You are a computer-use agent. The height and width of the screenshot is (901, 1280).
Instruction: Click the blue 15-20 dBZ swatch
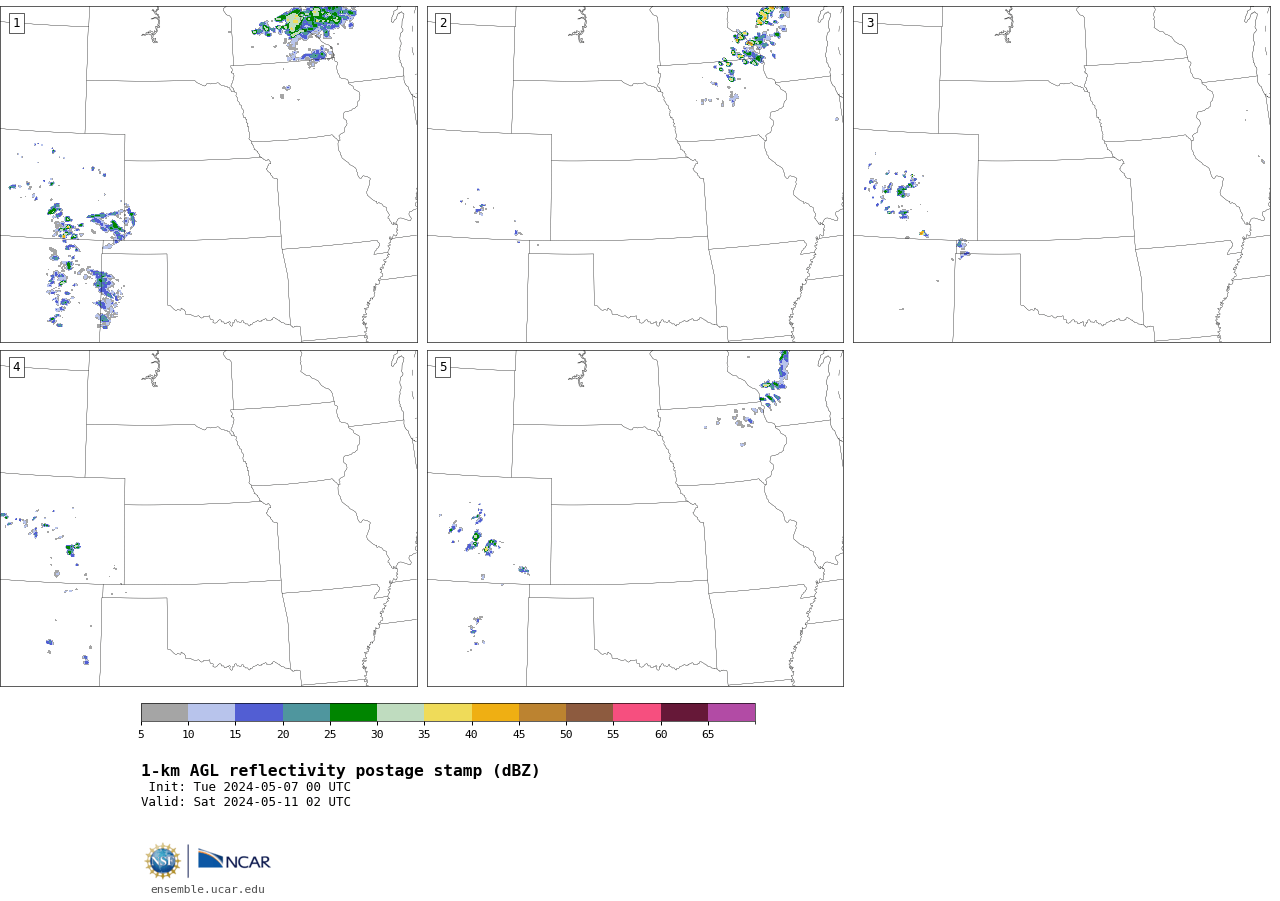click(259, 712)
